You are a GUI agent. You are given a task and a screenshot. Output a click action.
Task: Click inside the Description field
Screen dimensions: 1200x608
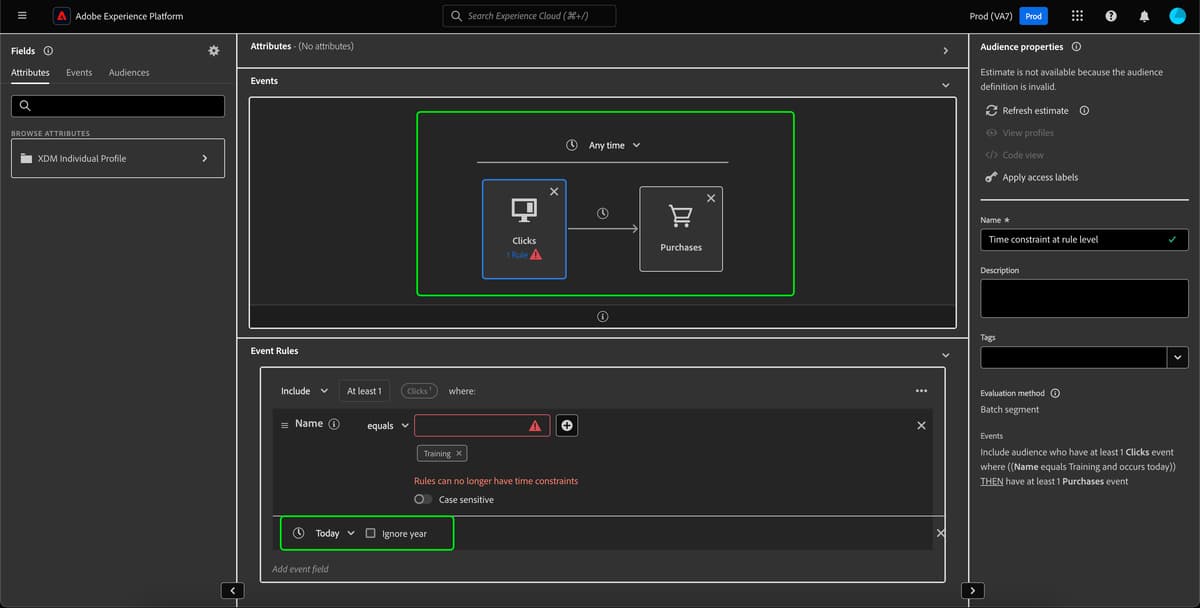coord(1084,297)
